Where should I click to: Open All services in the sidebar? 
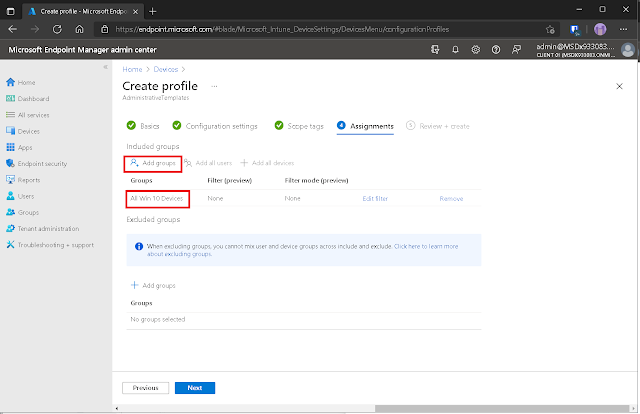pos(28,115)
